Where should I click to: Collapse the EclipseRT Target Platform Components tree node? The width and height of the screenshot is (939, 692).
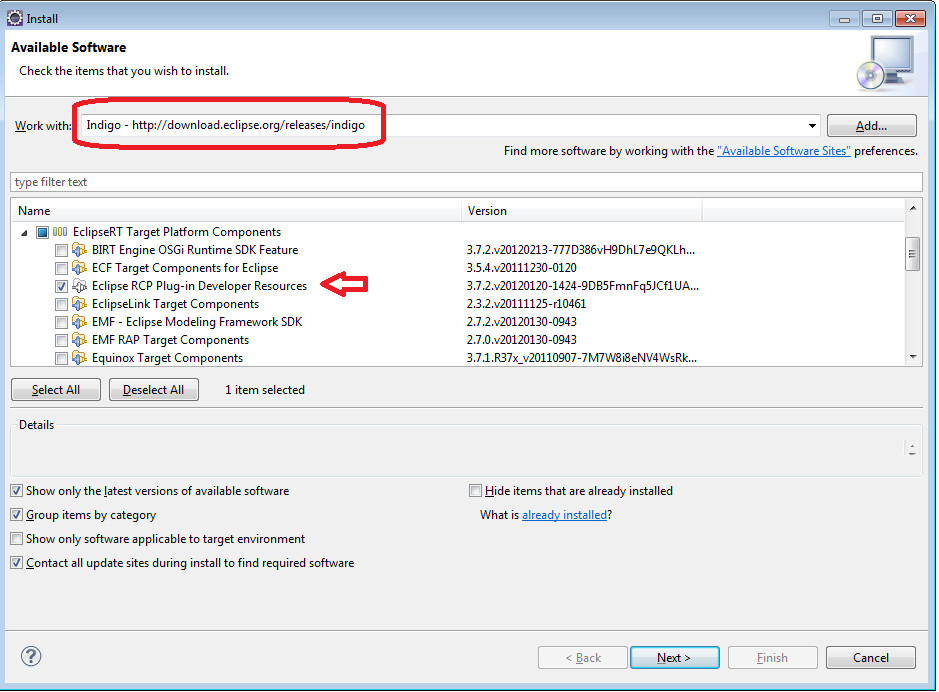tap(24, 233)
